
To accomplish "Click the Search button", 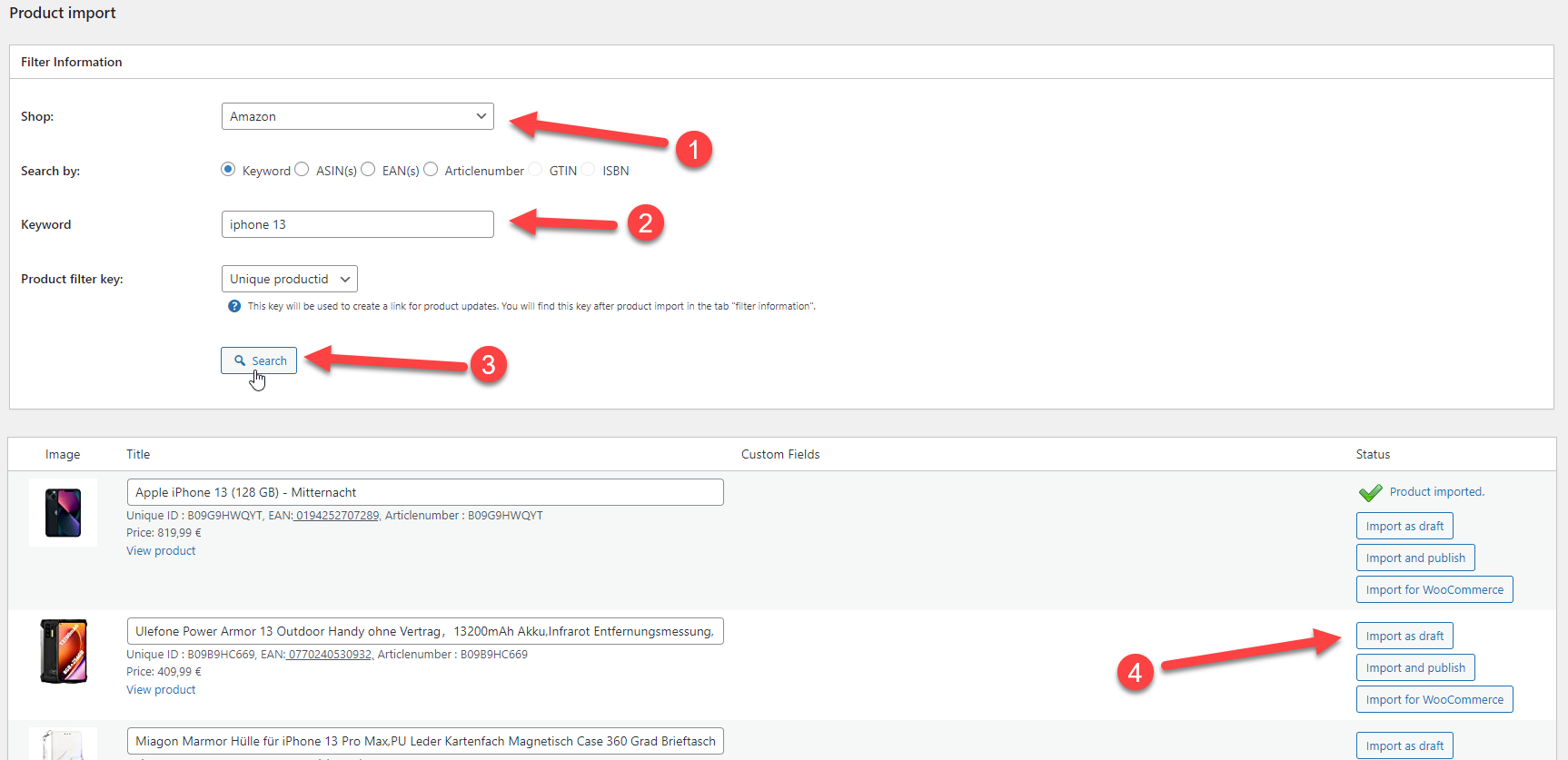I will pos(259,360).
